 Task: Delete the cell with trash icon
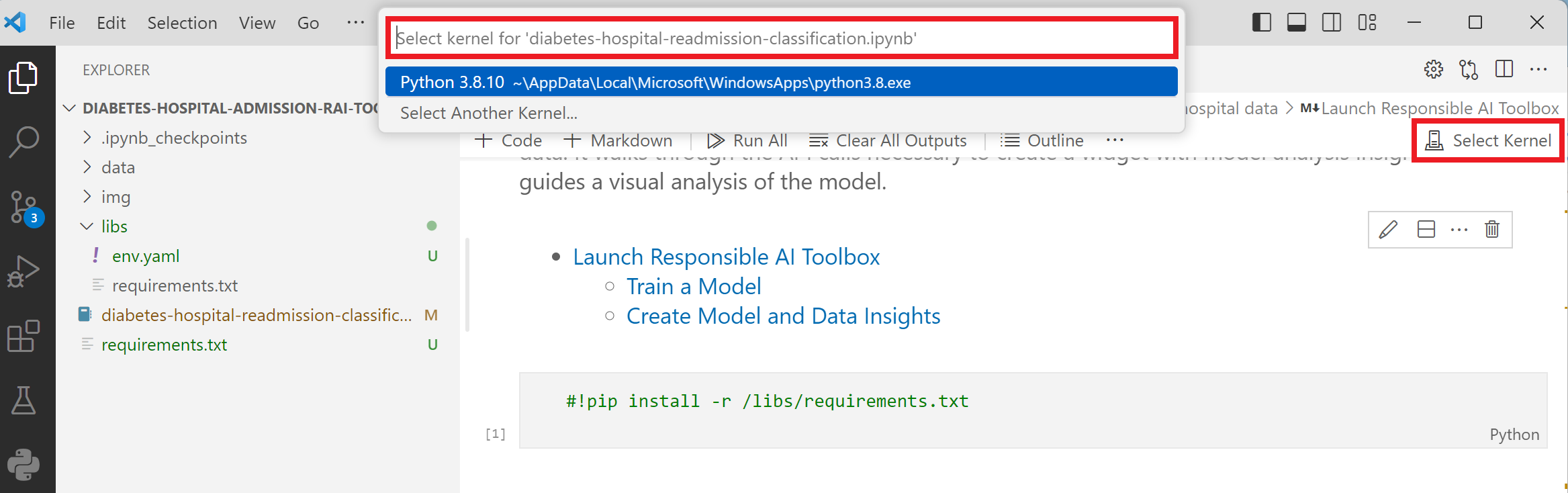click(1492, 230)
